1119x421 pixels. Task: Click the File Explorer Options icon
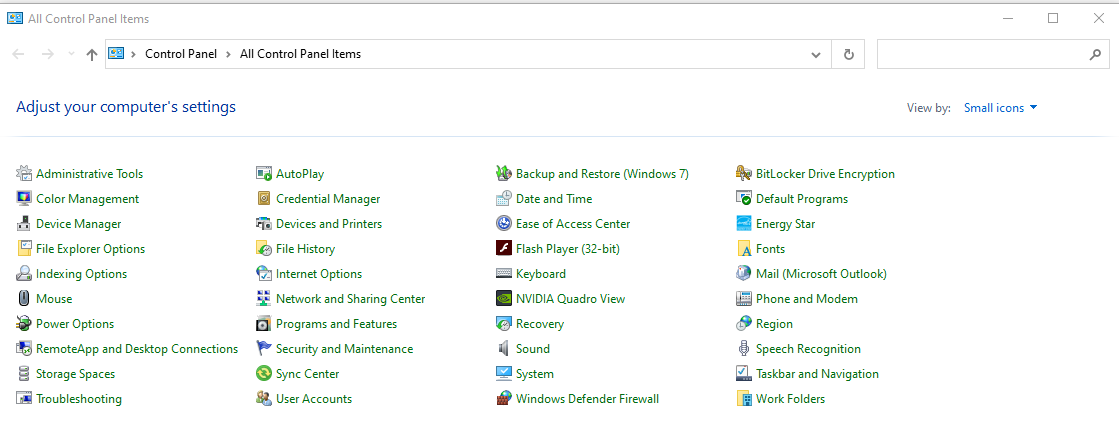click(x=24, y=248)
